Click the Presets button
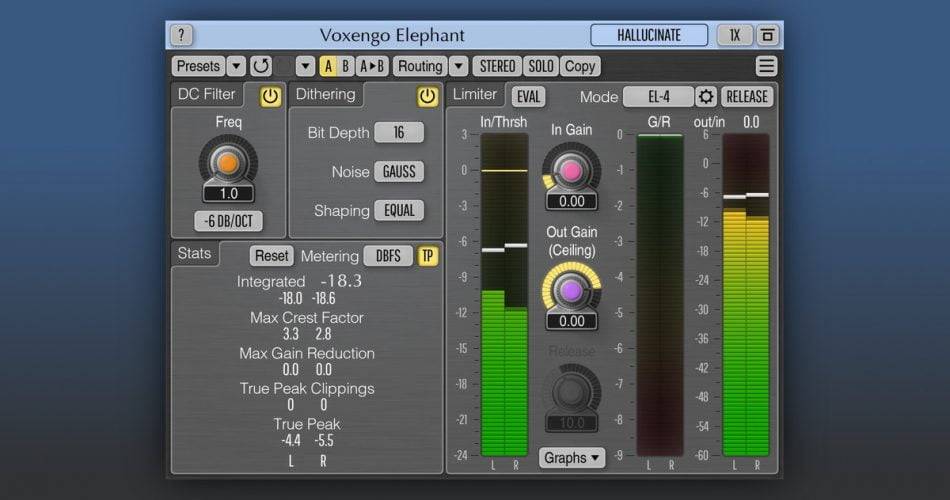Viewport: 950px width, 500px height. [x=199, y=66]
